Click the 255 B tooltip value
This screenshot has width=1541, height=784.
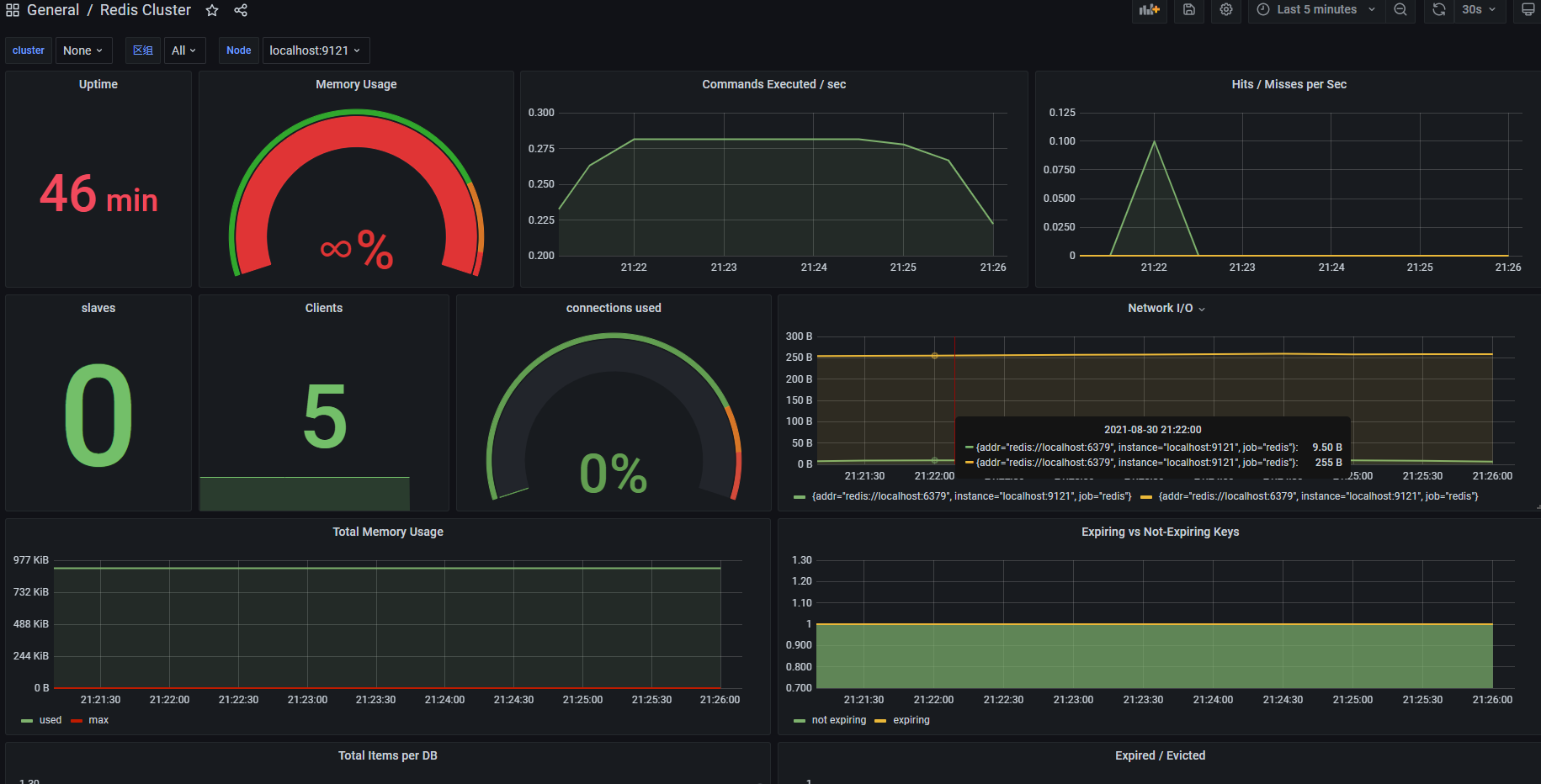1328,463
